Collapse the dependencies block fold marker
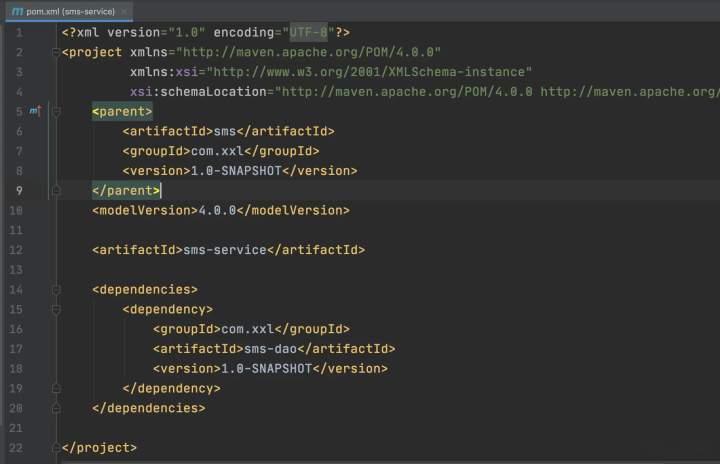Image resolution: width=720 pixels, height=464 pixels. pyautogui.click(x=56, y=289)
